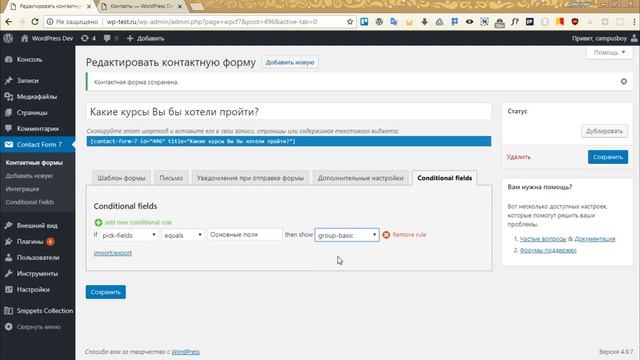Open Плагины in sidebar
Screen dimensions: 640x360
point(30,242)
